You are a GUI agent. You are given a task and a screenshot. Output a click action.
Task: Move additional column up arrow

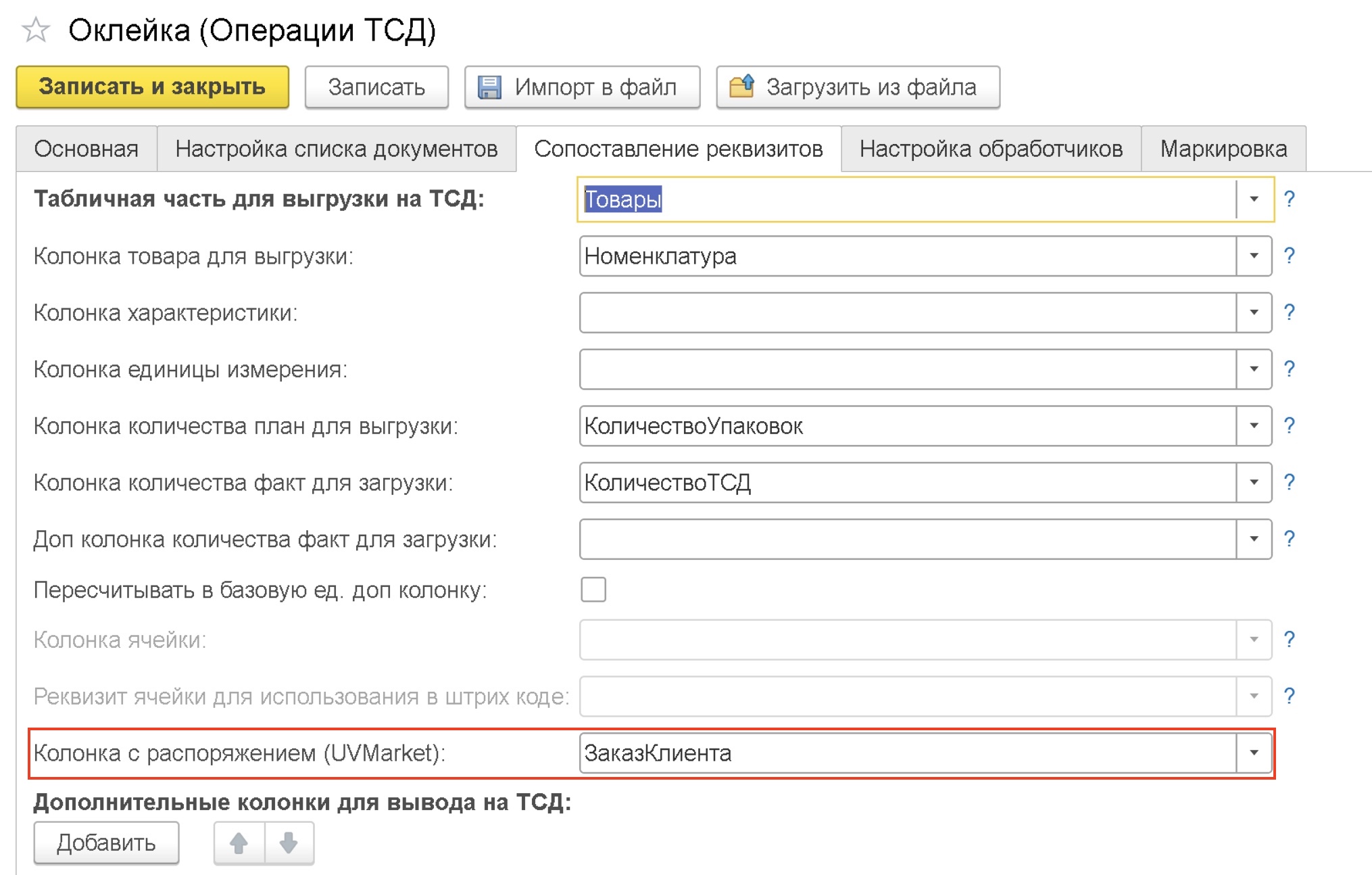coord(239,843)
